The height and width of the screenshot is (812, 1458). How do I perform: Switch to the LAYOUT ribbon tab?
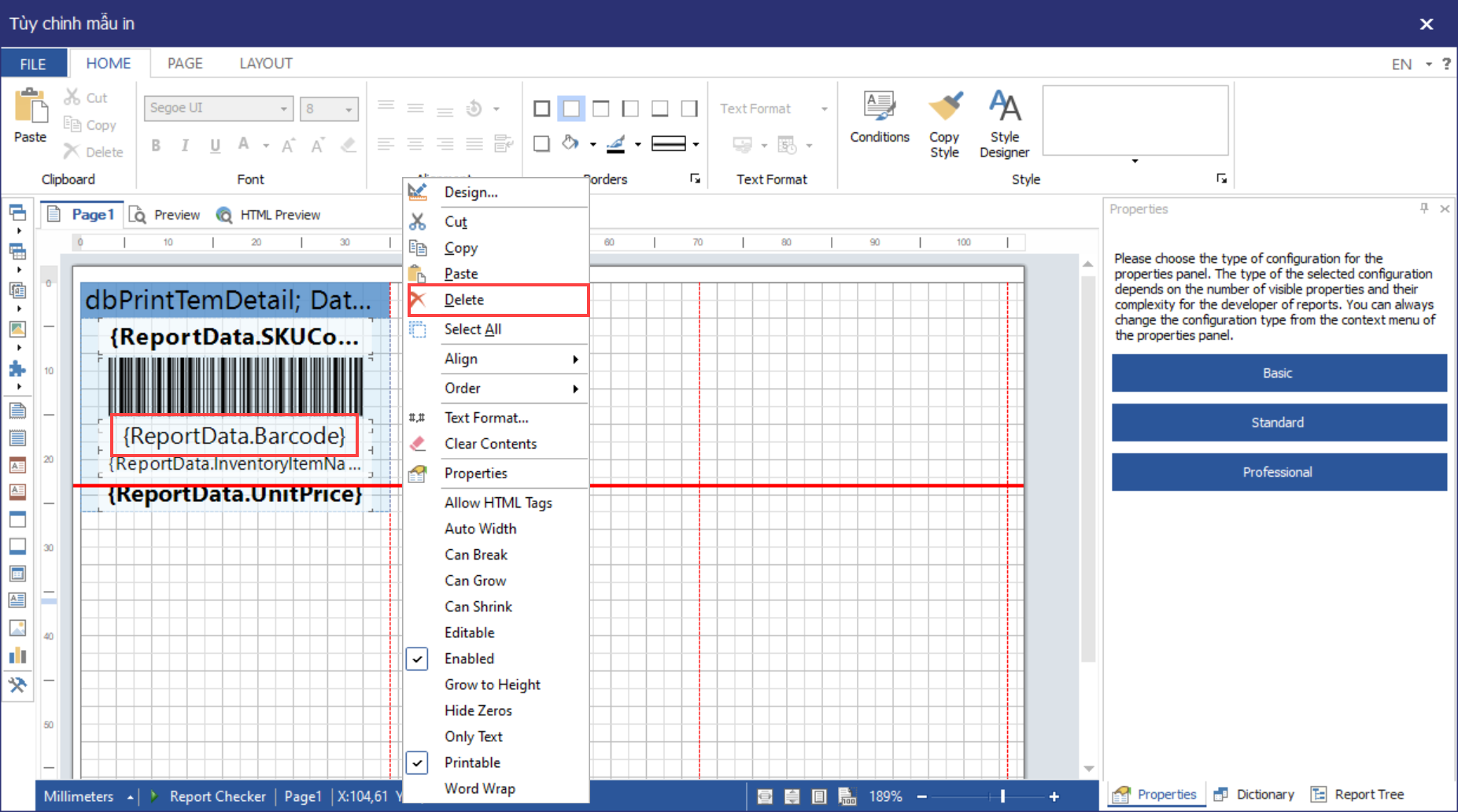click(265, 64)
